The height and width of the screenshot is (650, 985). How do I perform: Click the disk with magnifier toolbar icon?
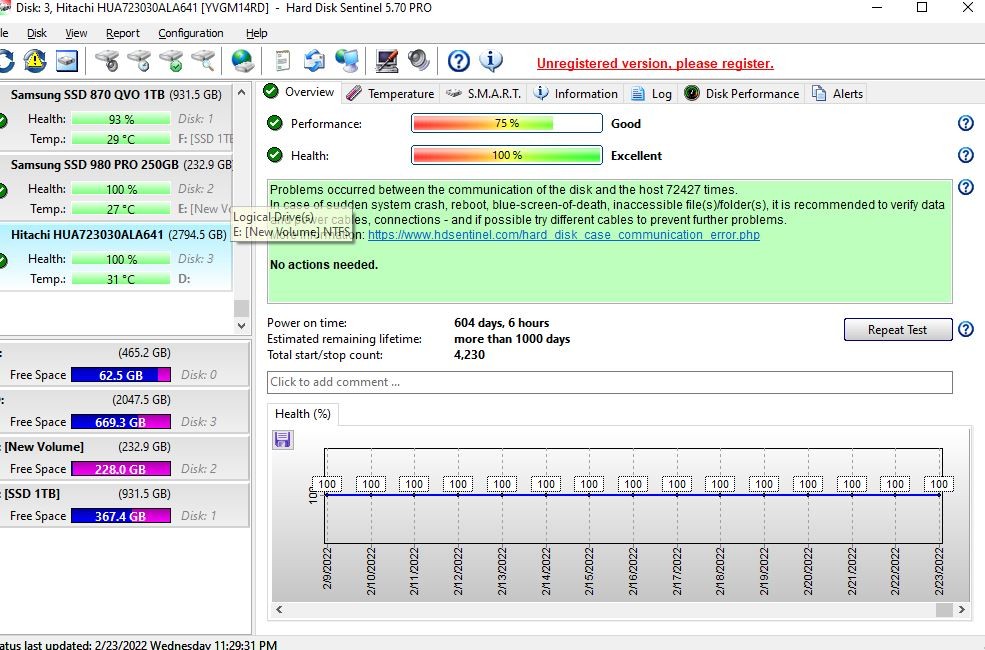pyautogui.click(x=203, y=61)
